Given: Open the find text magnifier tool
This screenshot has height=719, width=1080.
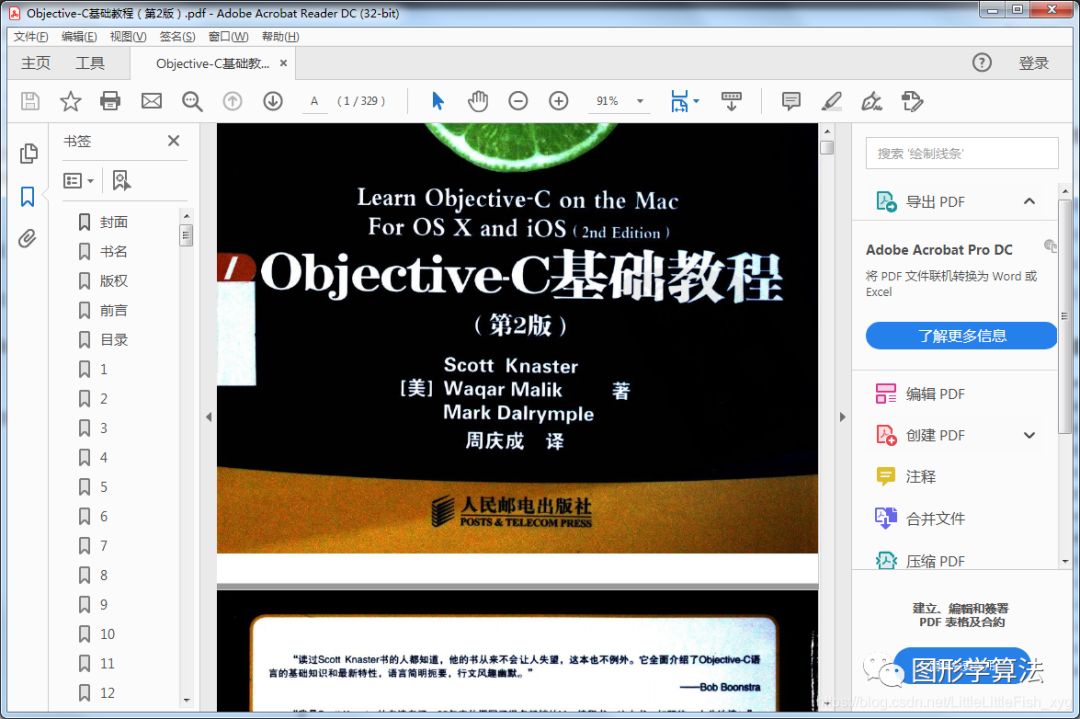Looking at the screenshot, I should [x=192, y=101].
